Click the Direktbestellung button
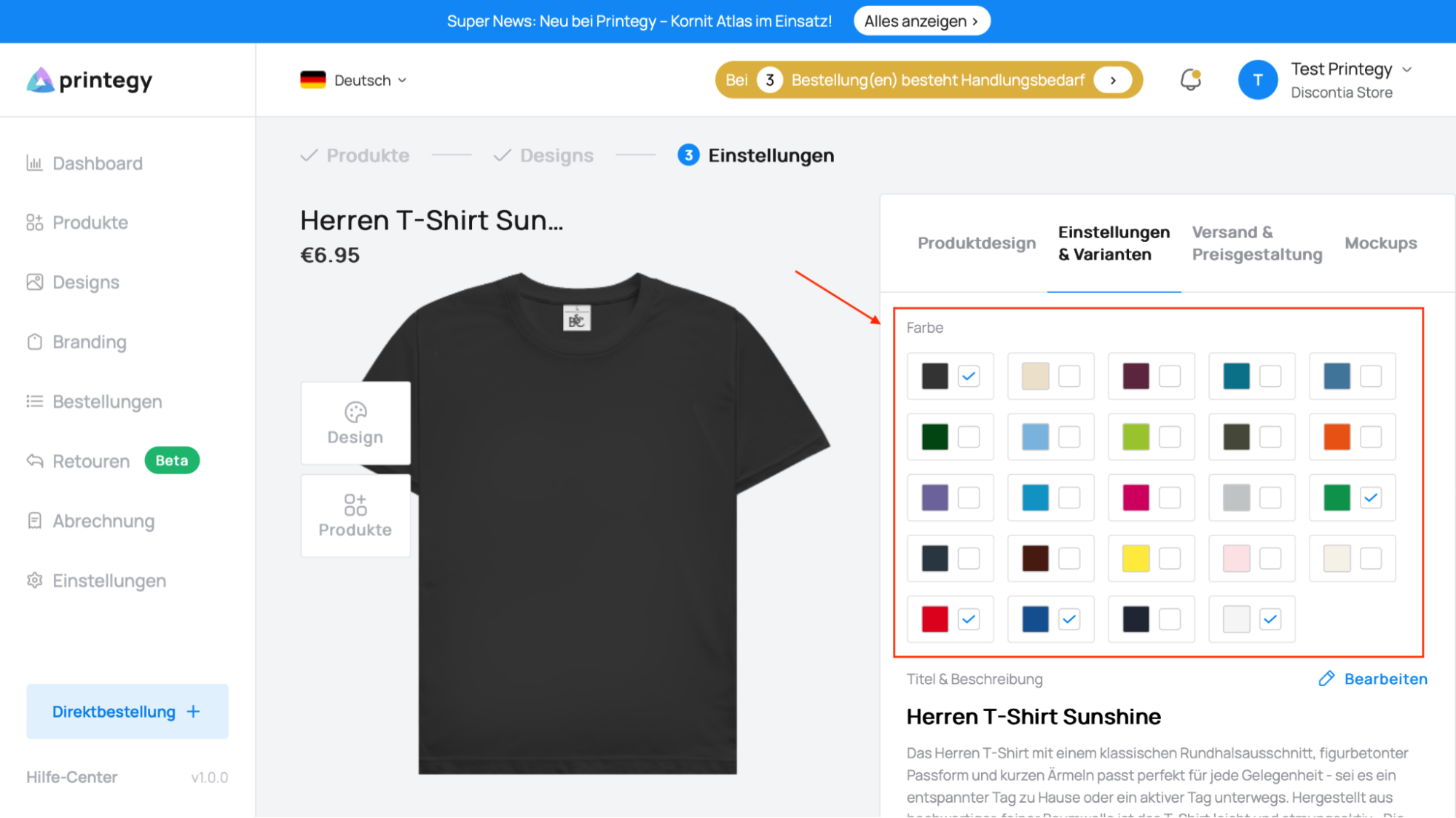This screenshot has width=1456, height=818. (x=127, y=712)
